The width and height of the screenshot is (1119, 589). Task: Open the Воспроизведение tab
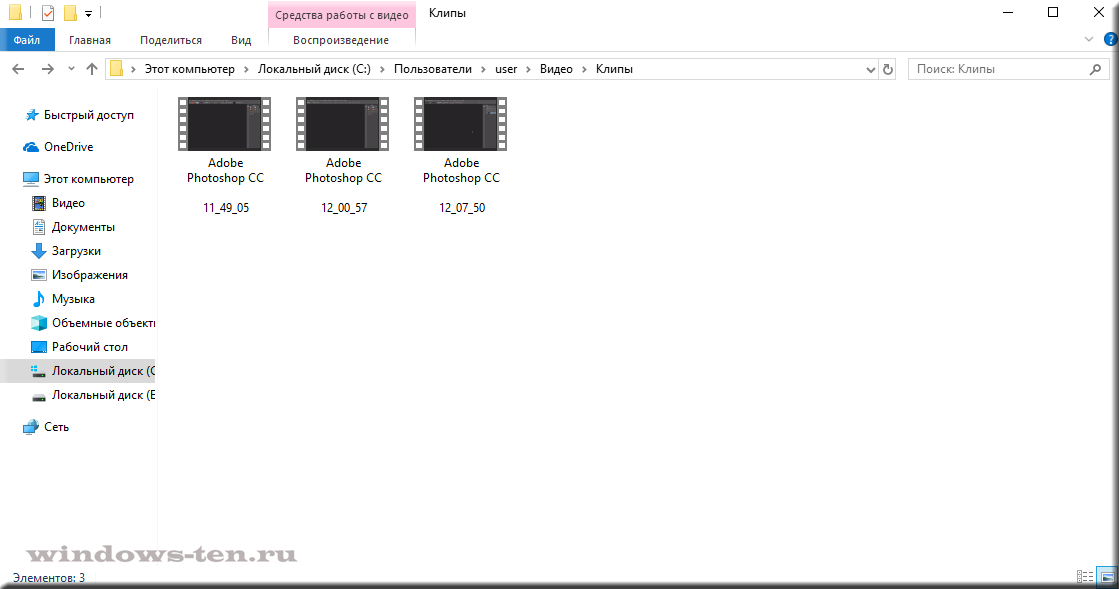(x=342, y=40)
